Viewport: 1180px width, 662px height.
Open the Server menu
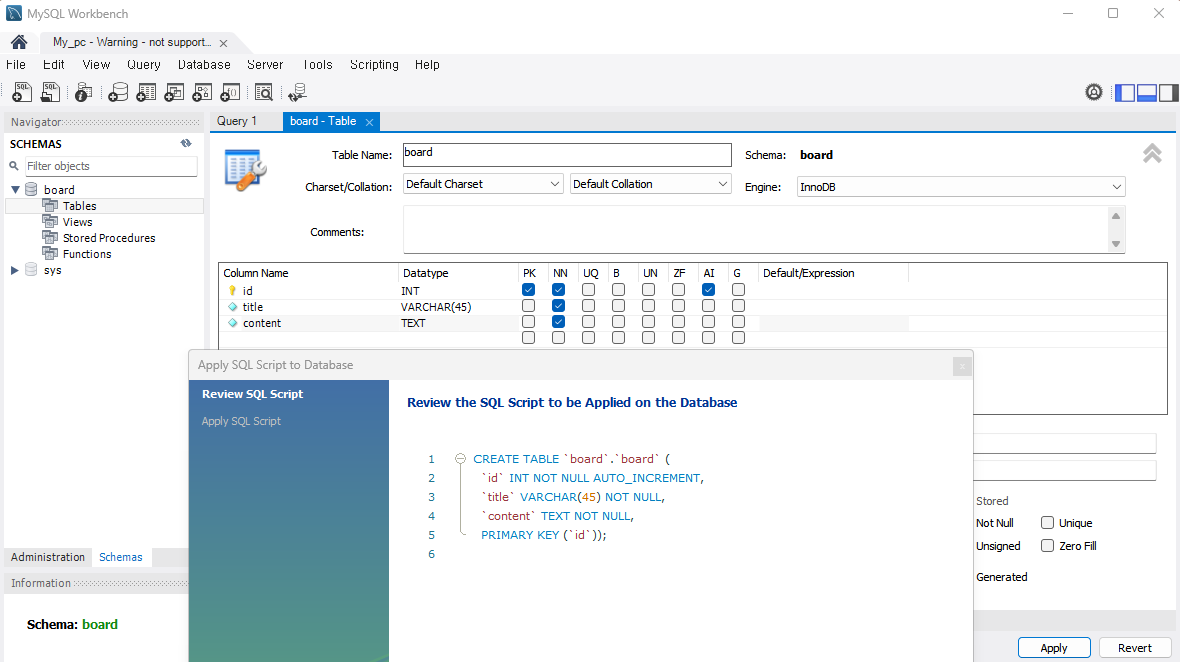point(265,65)
